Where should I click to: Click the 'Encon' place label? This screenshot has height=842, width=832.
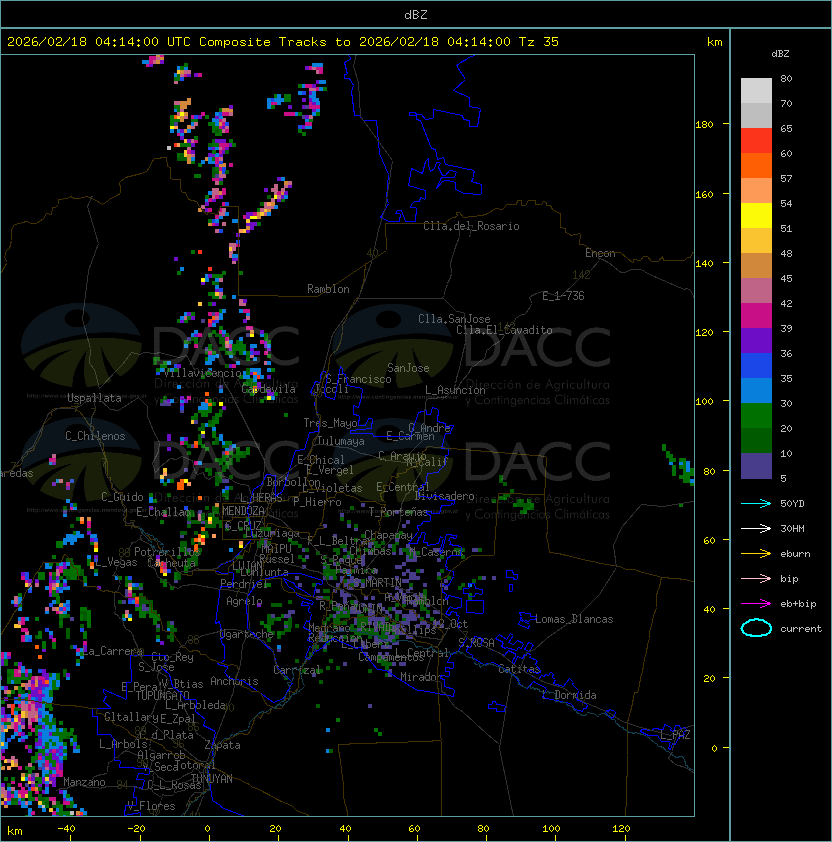[x=600, y=253]
